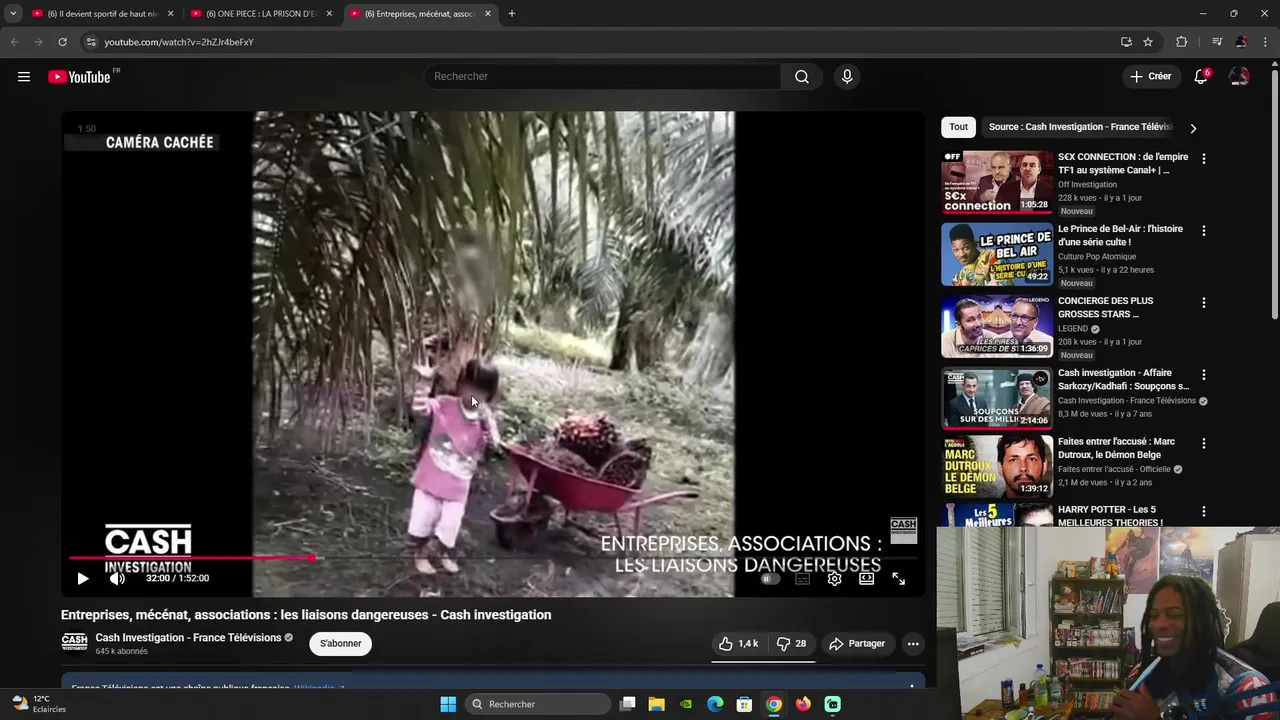Go to YouTube home via logo
Viewport: 1280px width, 720px height.
click(x=79, y=77)
